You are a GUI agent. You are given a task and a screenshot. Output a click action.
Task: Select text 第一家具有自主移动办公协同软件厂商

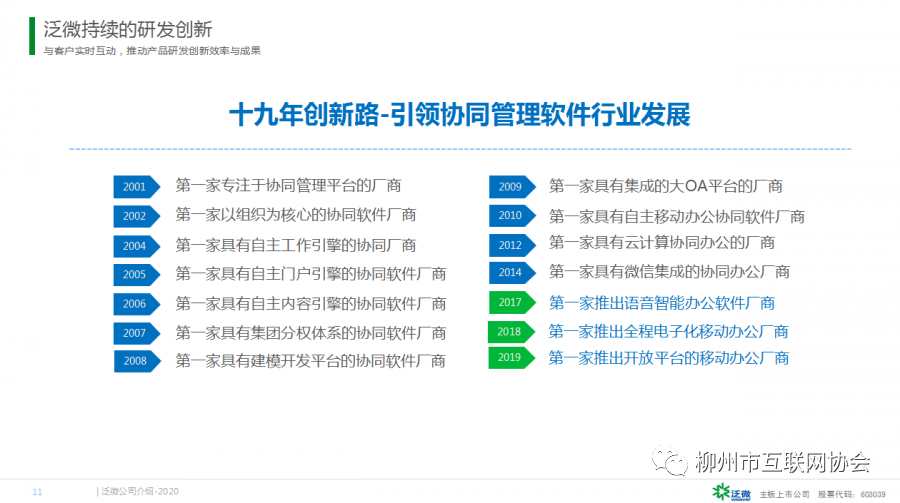click(677, 216)
